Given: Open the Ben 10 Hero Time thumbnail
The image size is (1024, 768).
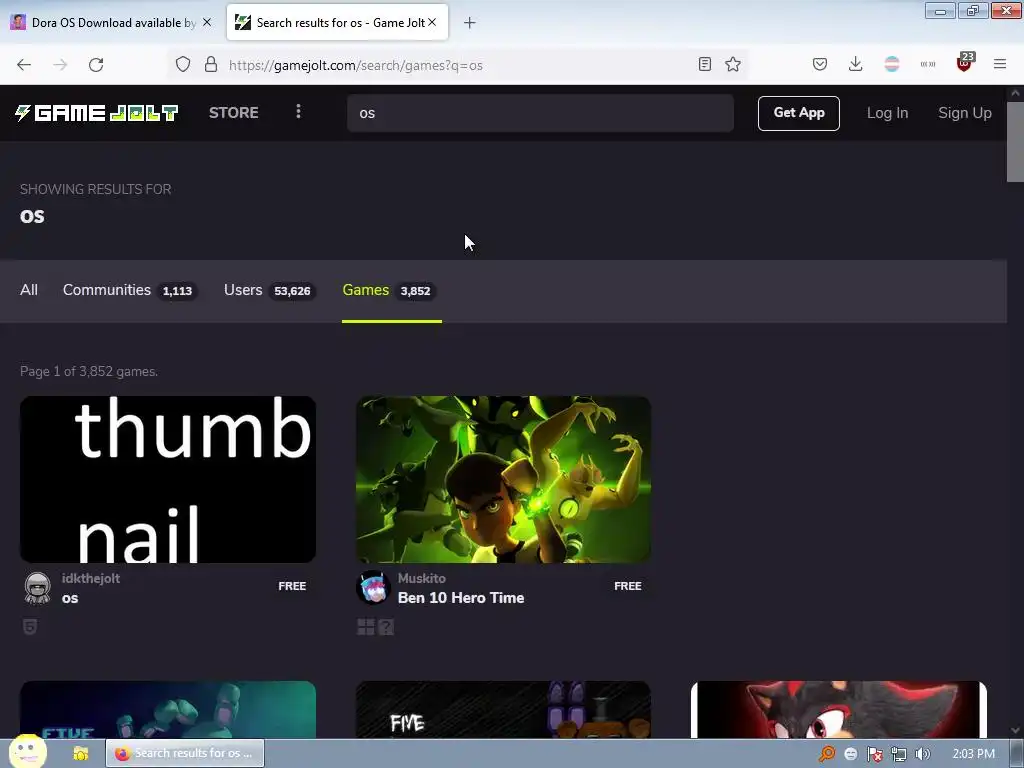Looking at the screenshot, I should tap(504, 479).
